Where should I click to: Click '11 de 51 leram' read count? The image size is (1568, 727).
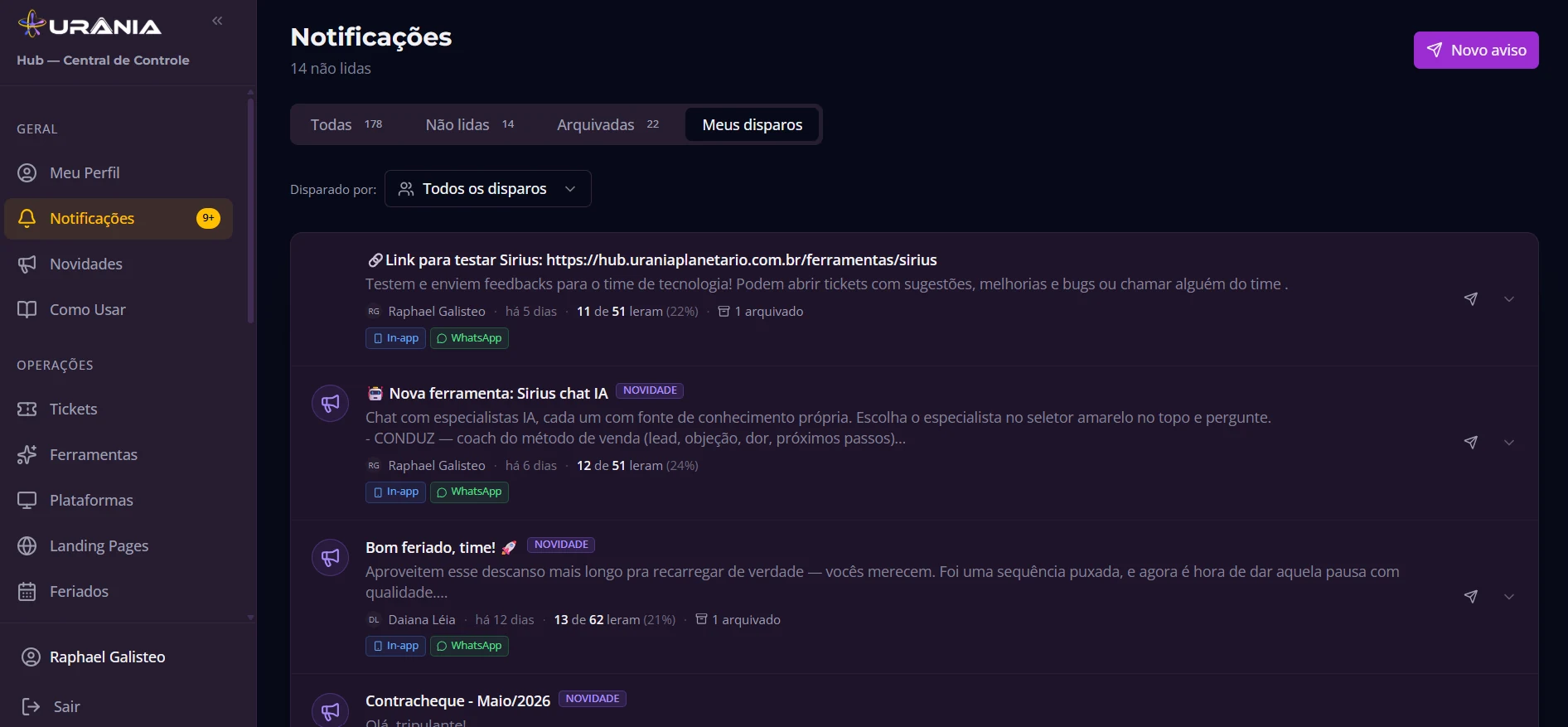tap(637, 311)
